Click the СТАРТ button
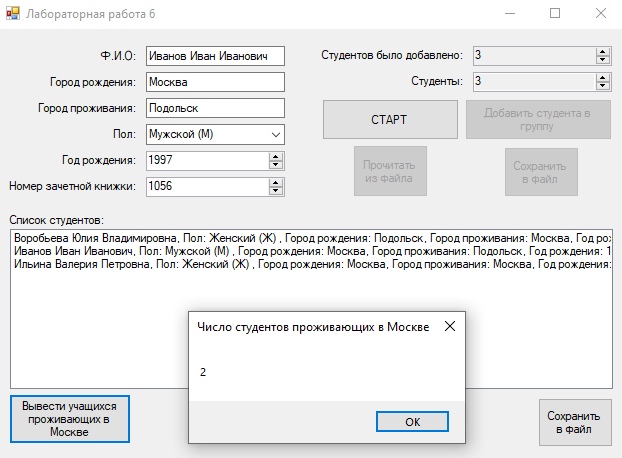The image size is (622, 458). 389,120
